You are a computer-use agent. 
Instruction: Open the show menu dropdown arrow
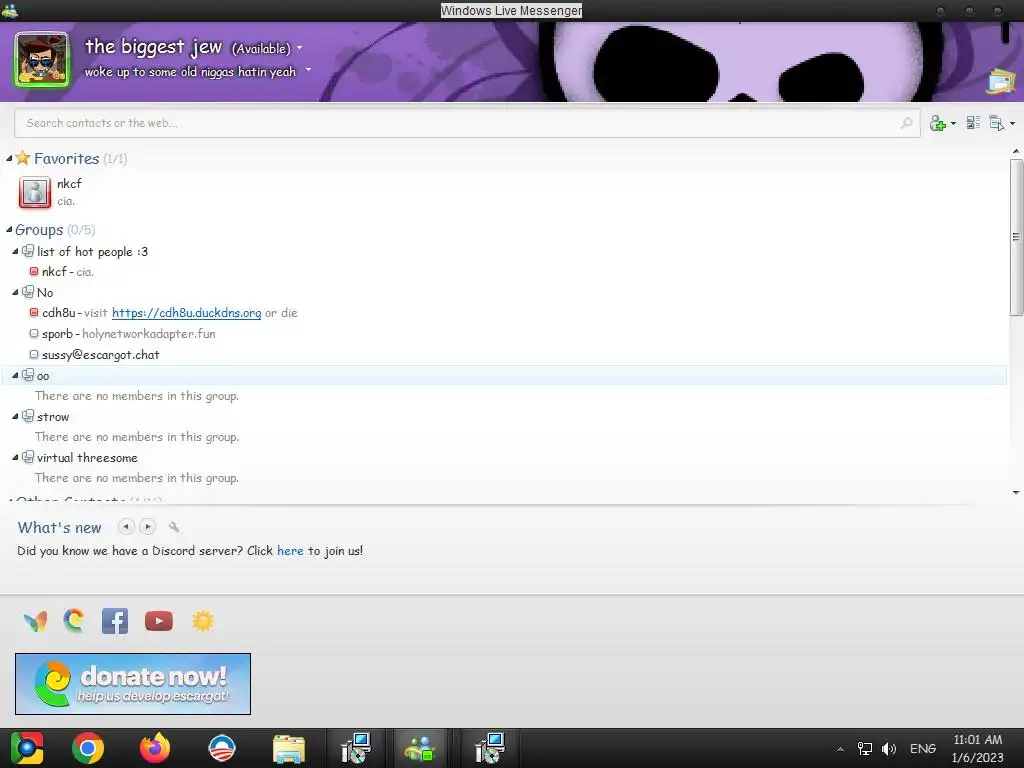coord(1012,123)
